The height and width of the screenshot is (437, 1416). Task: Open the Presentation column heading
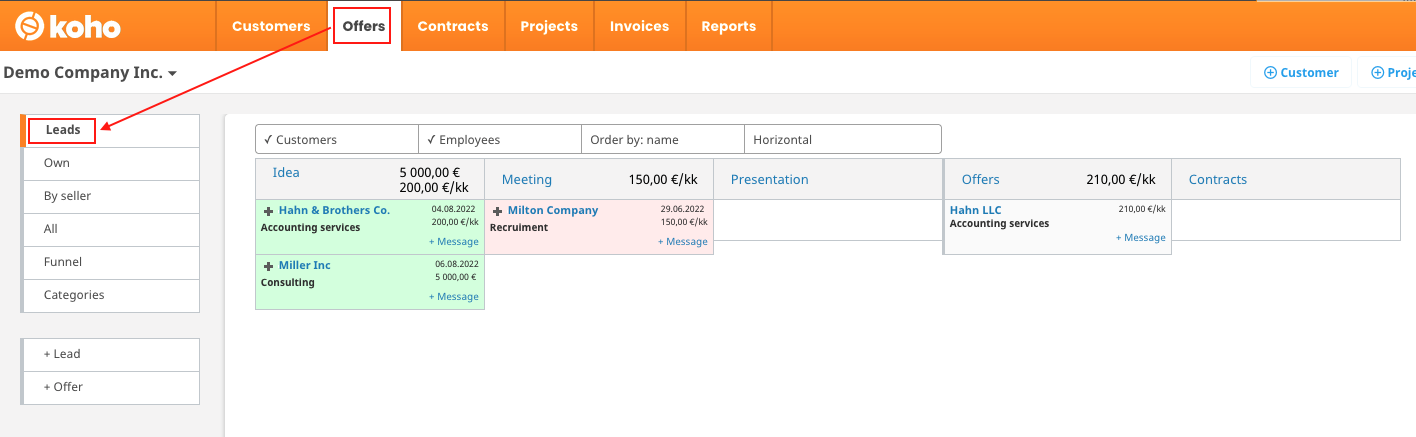[x=770, y=180]
